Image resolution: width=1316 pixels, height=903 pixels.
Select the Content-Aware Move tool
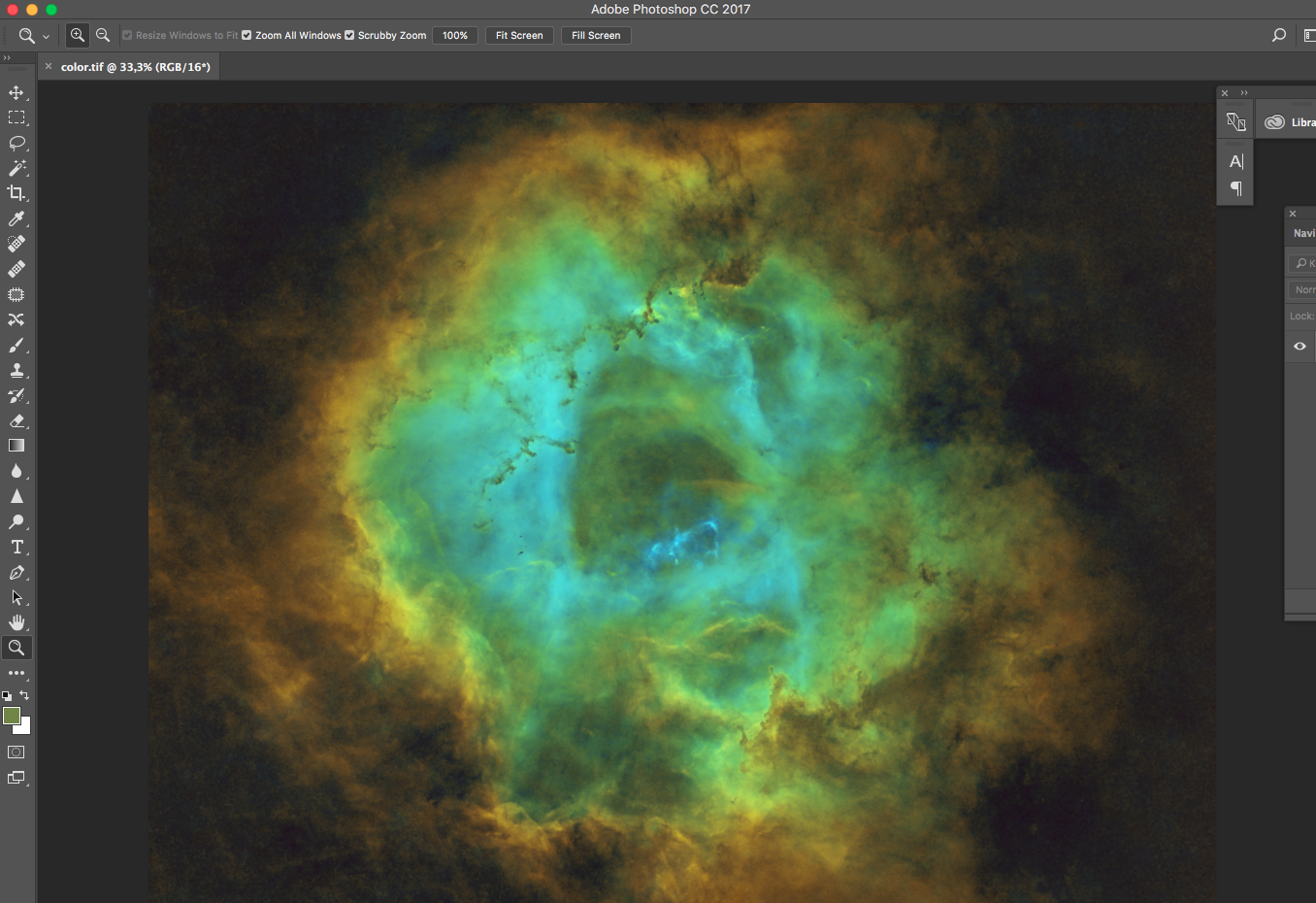(16, 319)
